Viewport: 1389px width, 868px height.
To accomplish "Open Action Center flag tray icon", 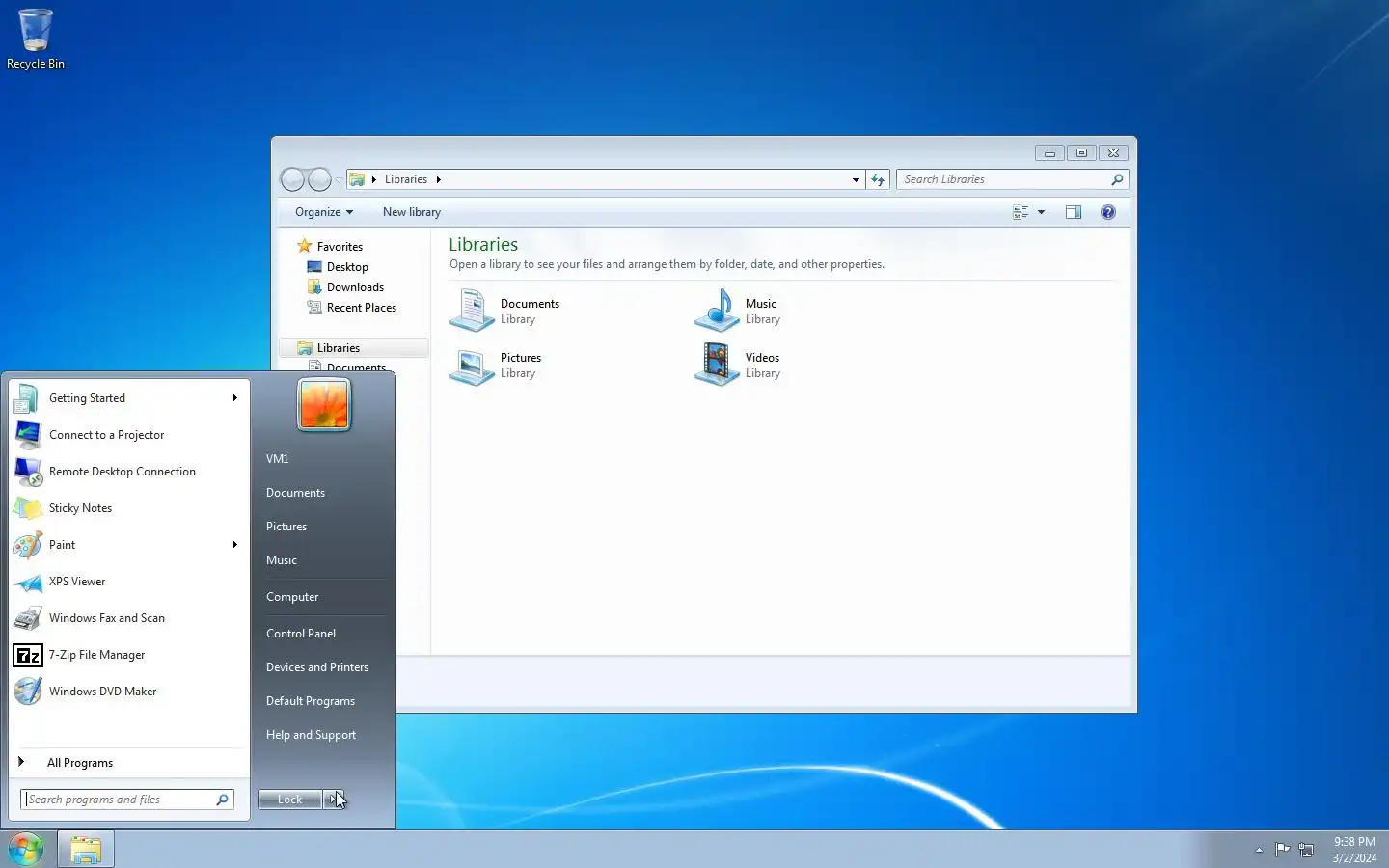I will click(1283, 850).
